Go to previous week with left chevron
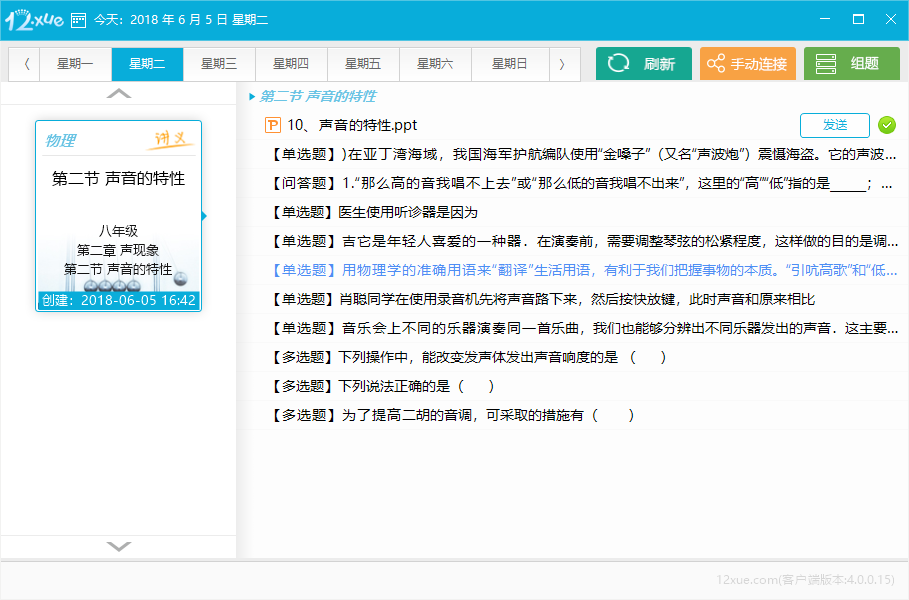Screen dimensions: 909x600 pyautogui.click(x=26, y=64)
